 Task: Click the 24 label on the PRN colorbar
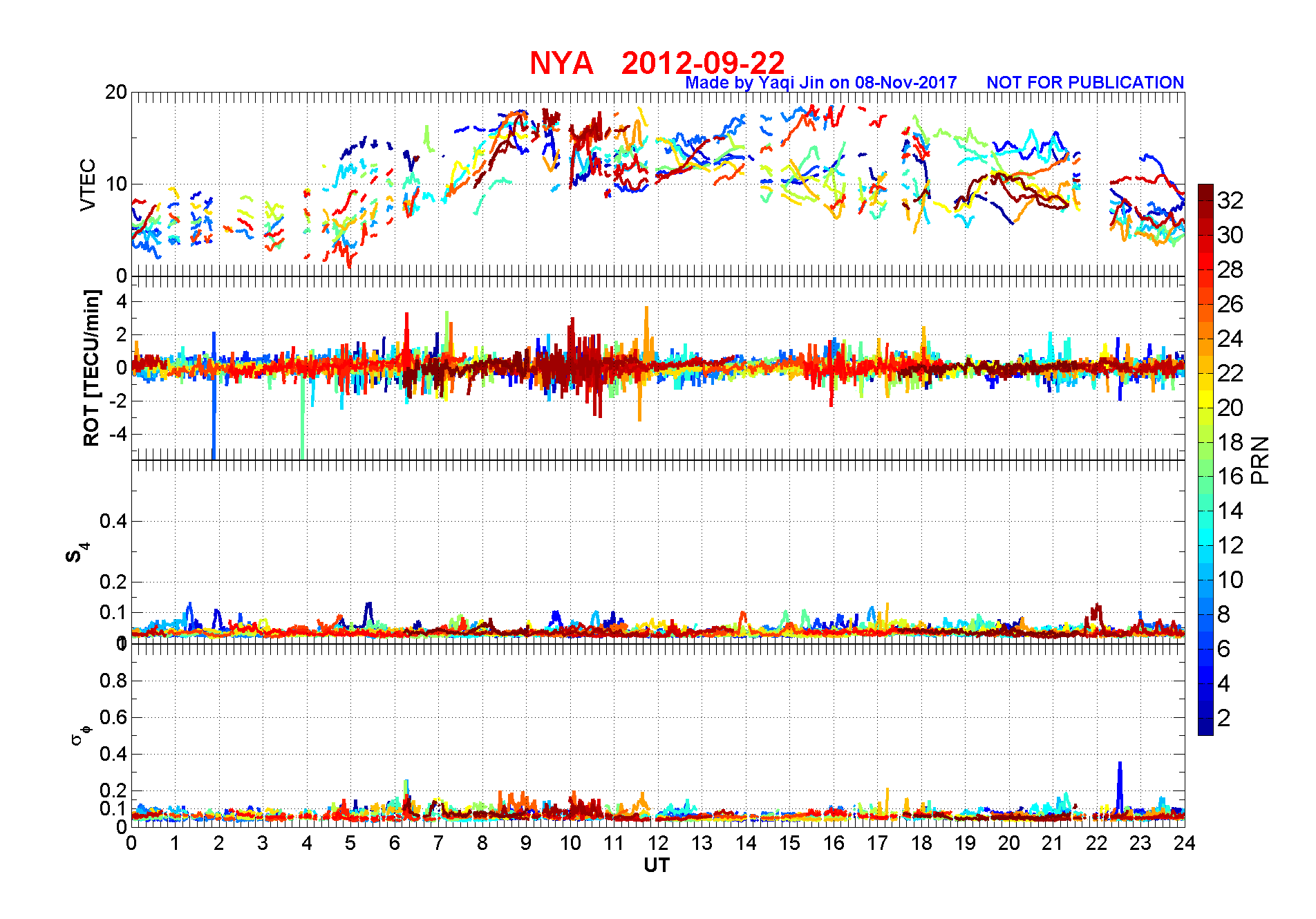1230,339
